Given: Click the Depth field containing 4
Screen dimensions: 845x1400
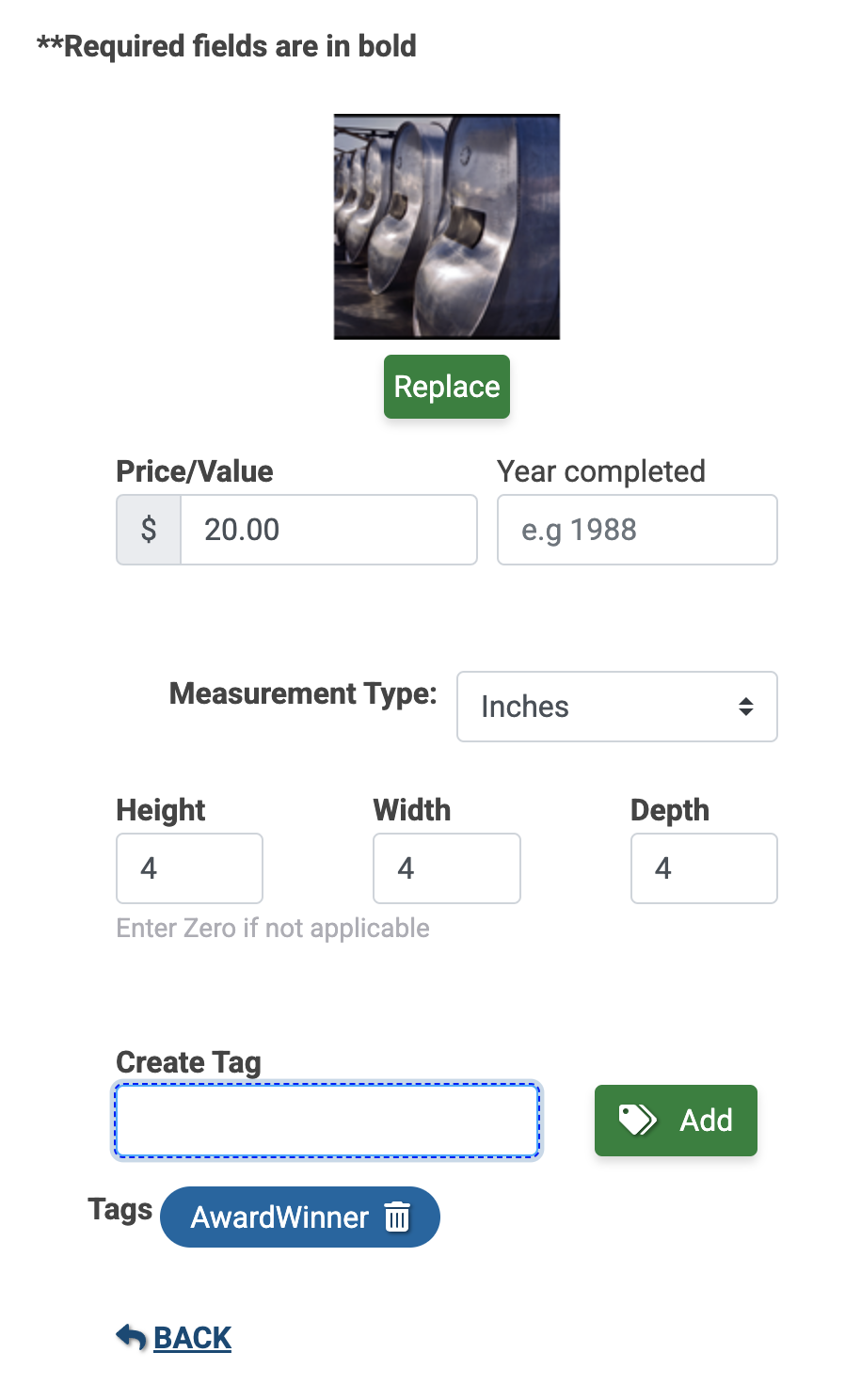Looking at the screenshot, I should (703, 867).
